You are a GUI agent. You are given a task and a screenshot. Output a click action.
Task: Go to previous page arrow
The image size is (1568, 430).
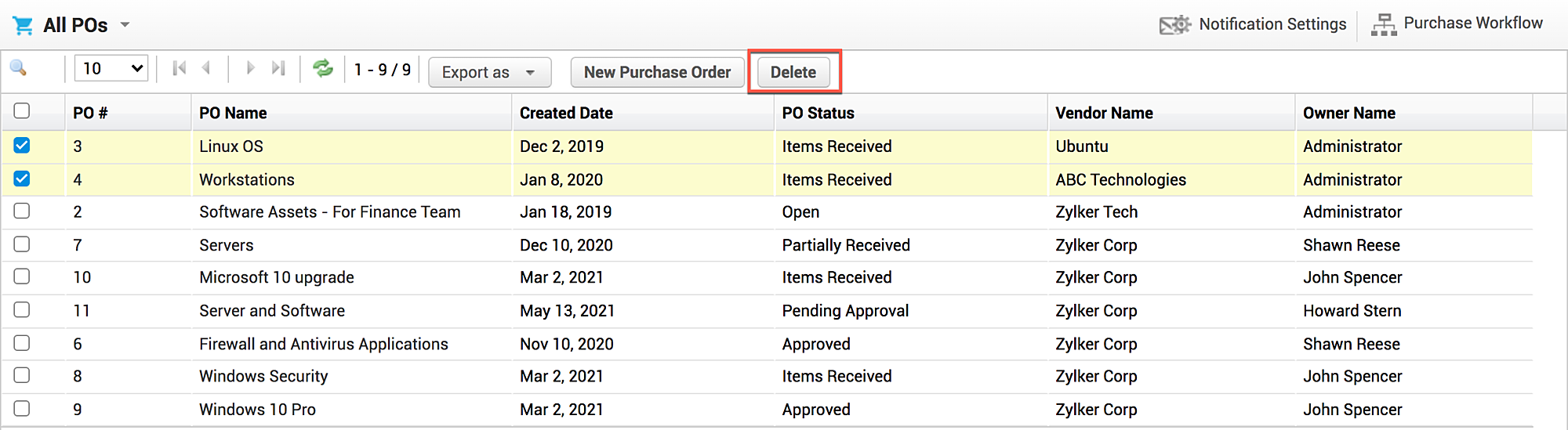(x=206, y=69)
